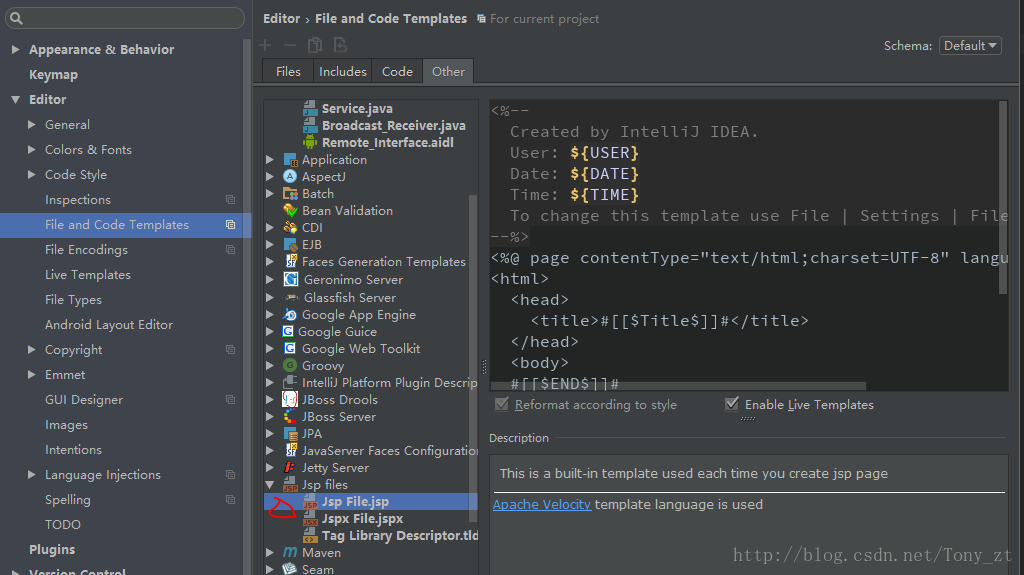Open Android Layout Editor settings
This screenshot has height=575, width=1024.
click(108, 325)
